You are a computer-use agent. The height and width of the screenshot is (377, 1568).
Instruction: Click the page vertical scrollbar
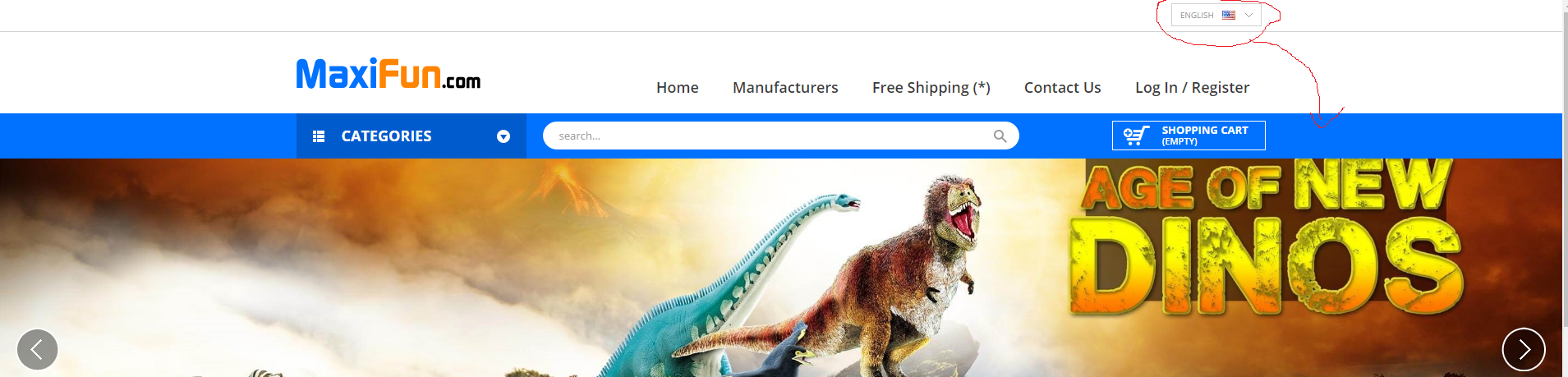click(x=1565, y=189)
